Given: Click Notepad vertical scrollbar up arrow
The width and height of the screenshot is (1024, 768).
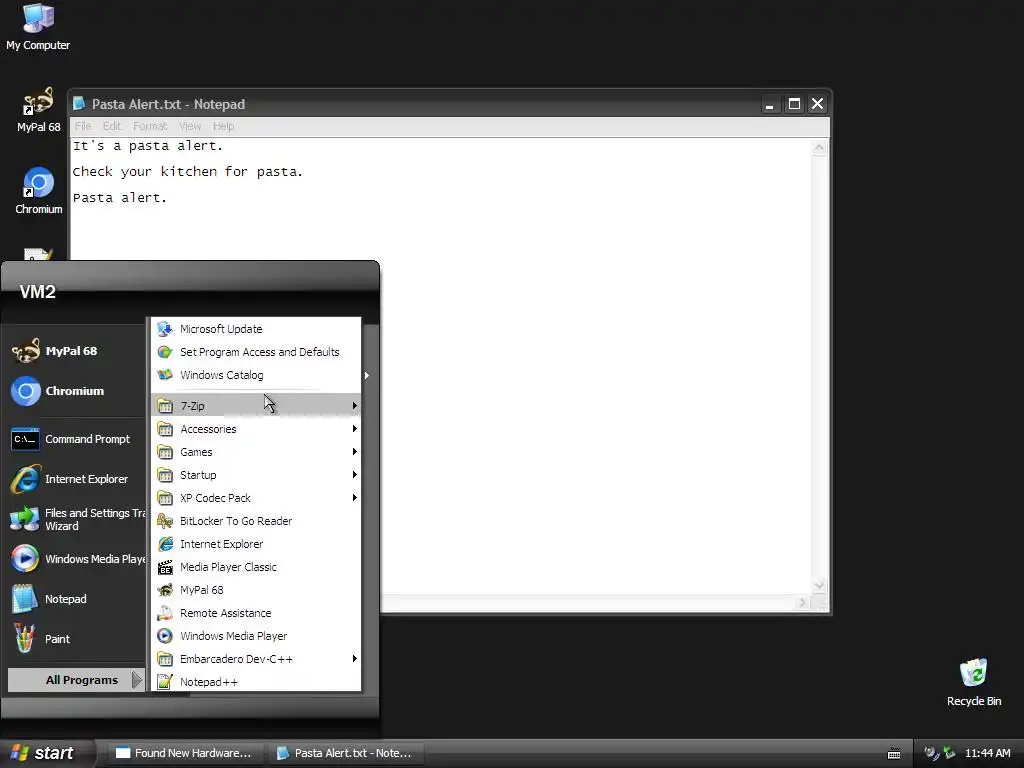Looking at the screenshot, I should point(819,148).
